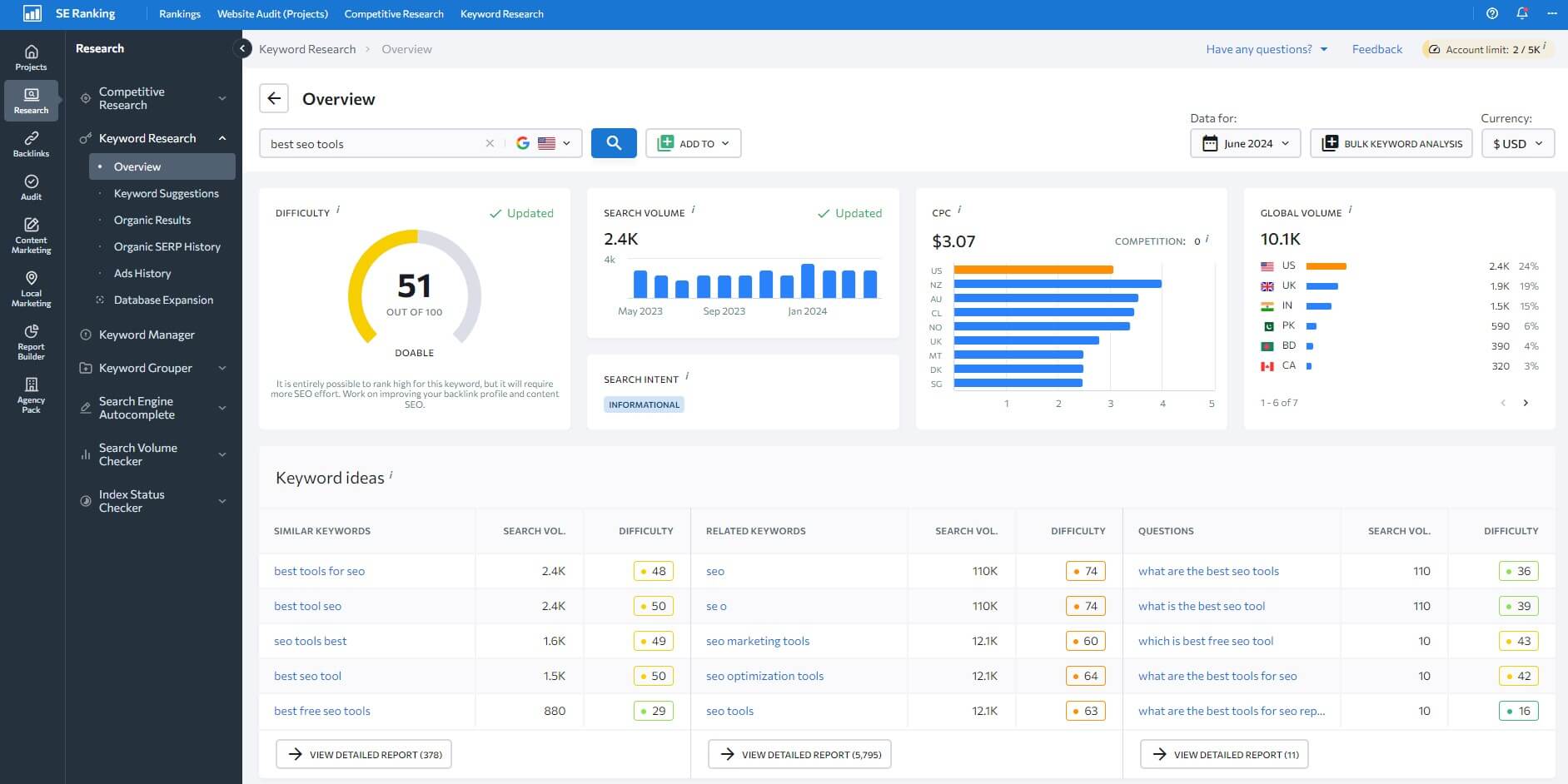This screenshot has width=1568, height=784.
Task: Go back with the arrow button
Action: click(274, 98)
